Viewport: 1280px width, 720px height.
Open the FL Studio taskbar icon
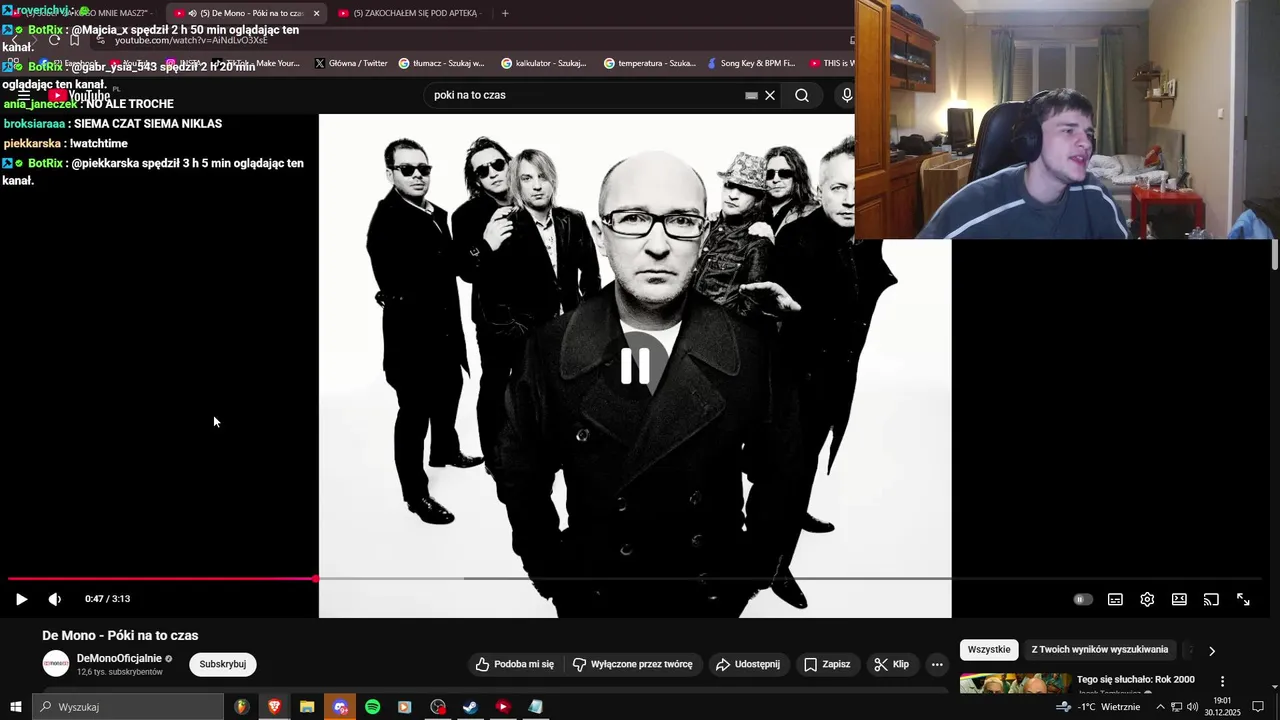tap(242, 707)
